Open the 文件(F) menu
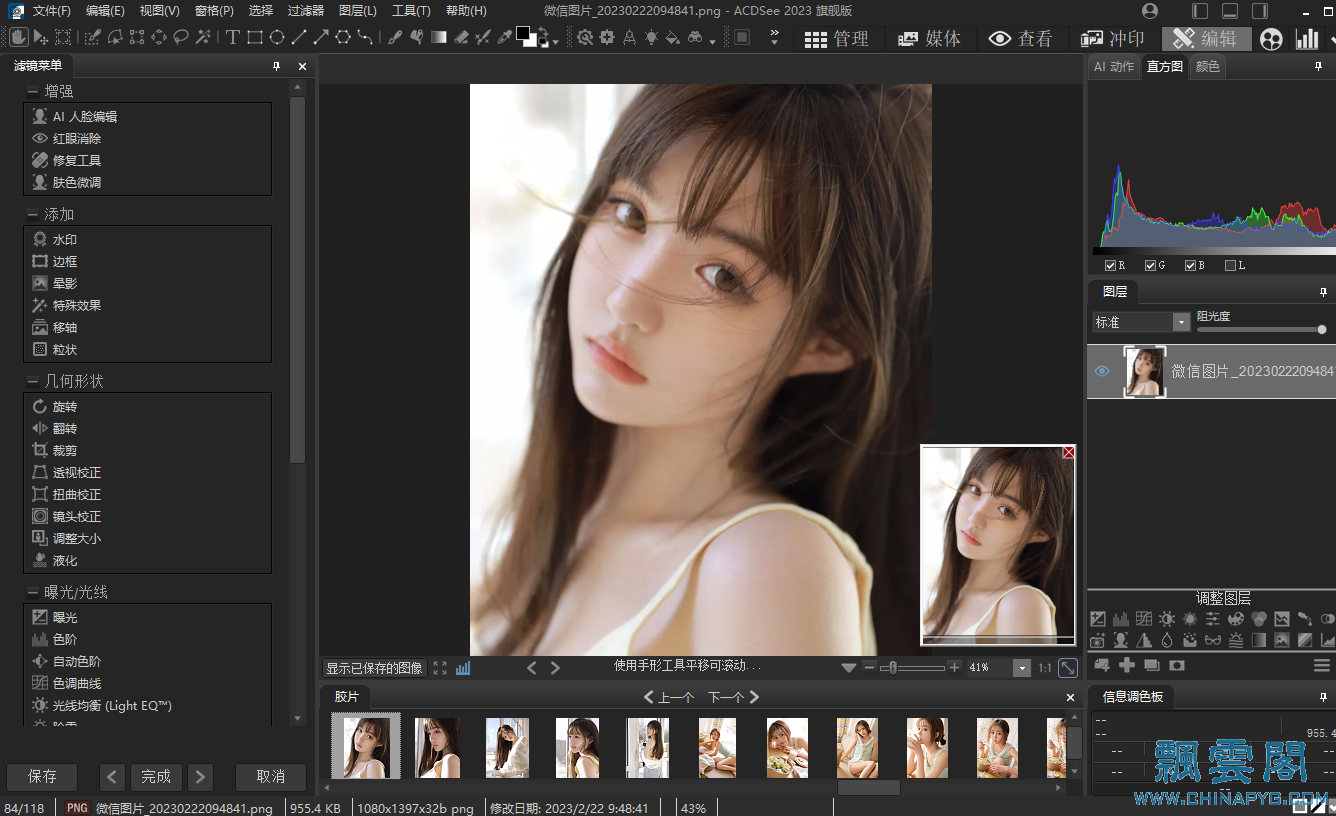Screen dimensions: 1336x816 (52, 10)
